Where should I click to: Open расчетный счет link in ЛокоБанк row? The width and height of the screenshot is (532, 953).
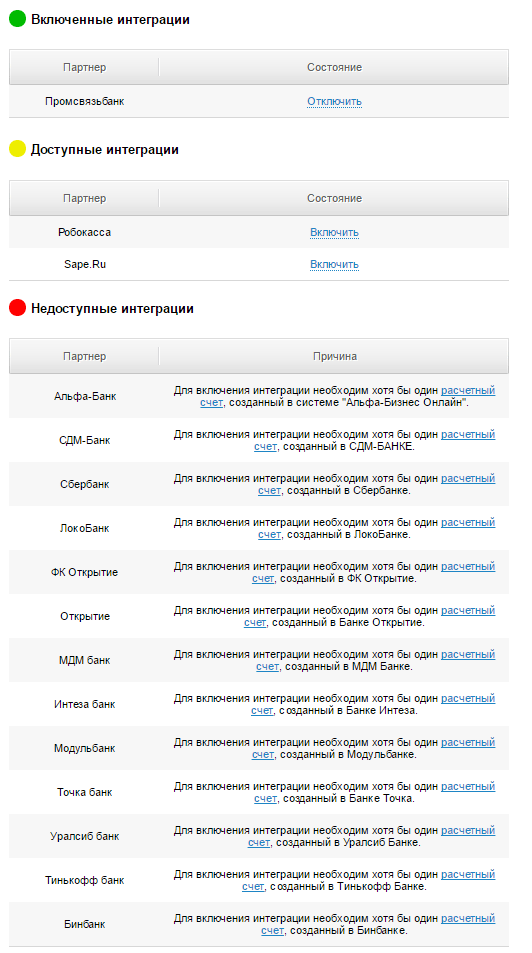(468, 522)
